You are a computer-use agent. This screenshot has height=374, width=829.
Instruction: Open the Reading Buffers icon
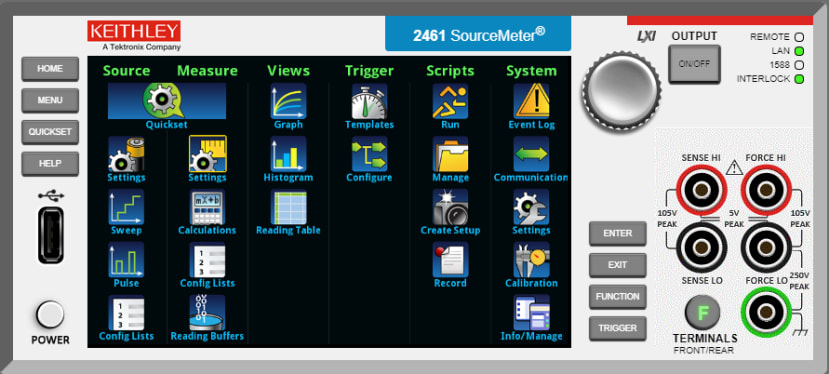[207, 313]
